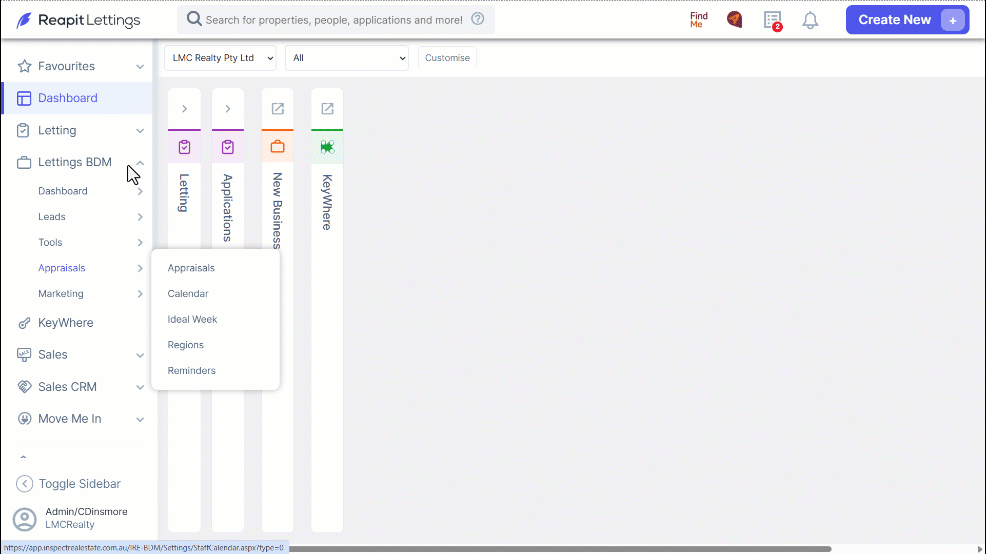Click into the search properties input field
This screenshot has height=554, width=986.
pyautogui.click(x=335, y=20)
